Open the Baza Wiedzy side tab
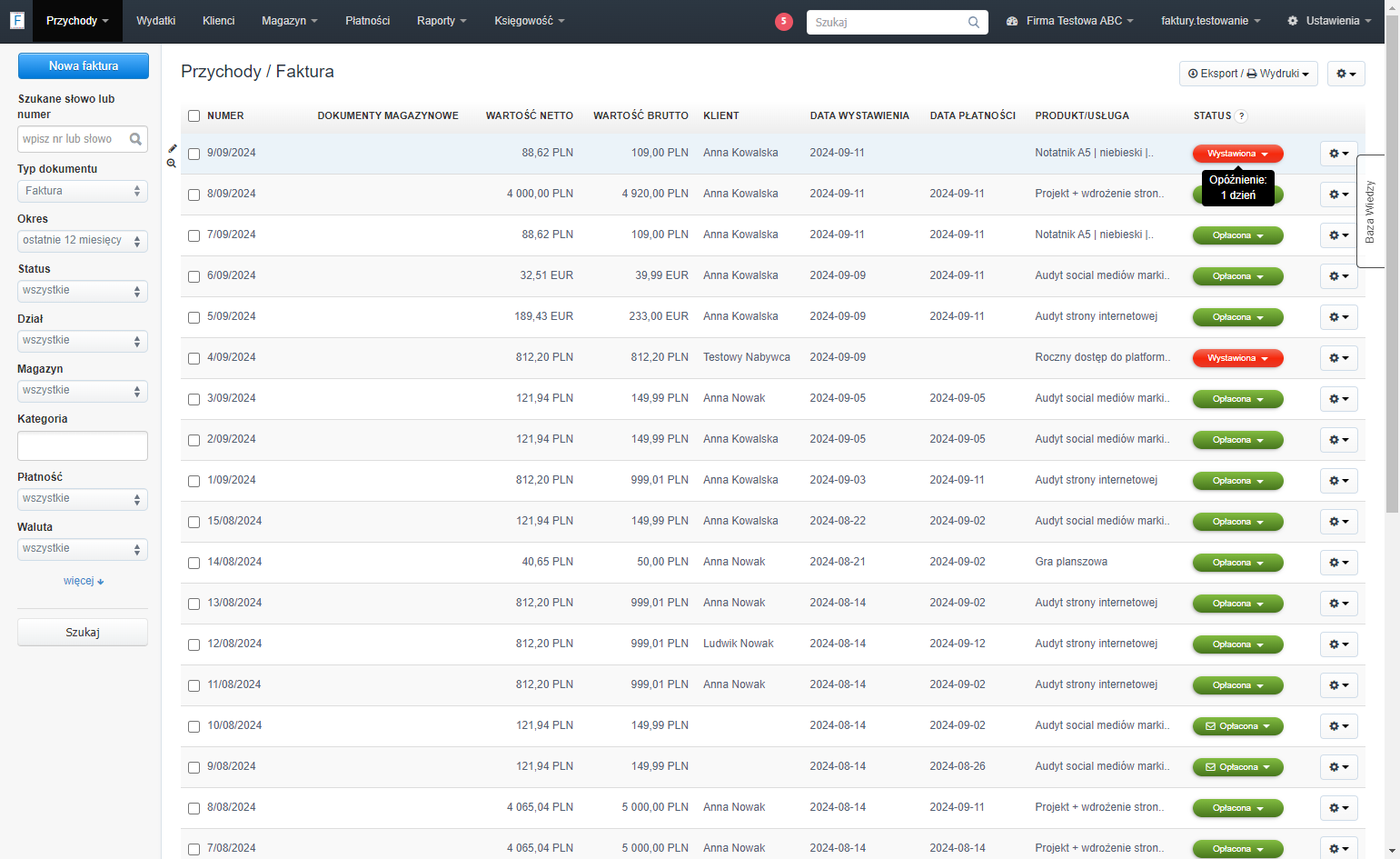The height and width of the screenshot is (859, 1400). 1370,211
